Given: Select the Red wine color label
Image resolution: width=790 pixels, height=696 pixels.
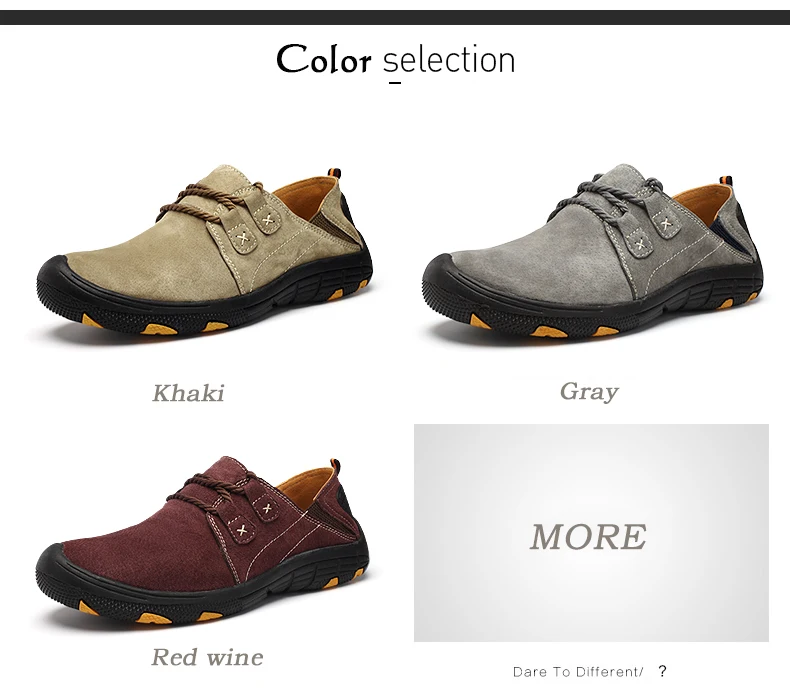Looking at the screenshot, I should [207, 657].
